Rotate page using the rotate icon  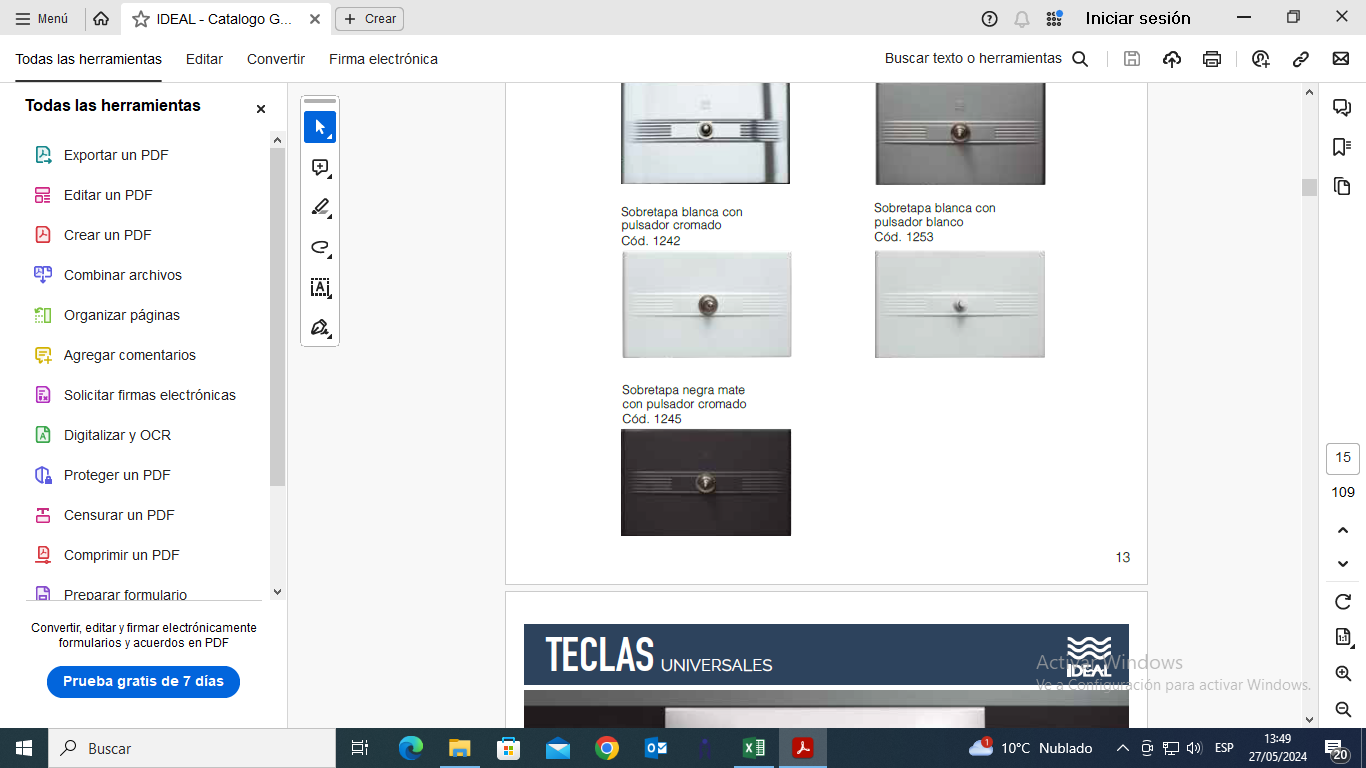(x=1343, y=602)
